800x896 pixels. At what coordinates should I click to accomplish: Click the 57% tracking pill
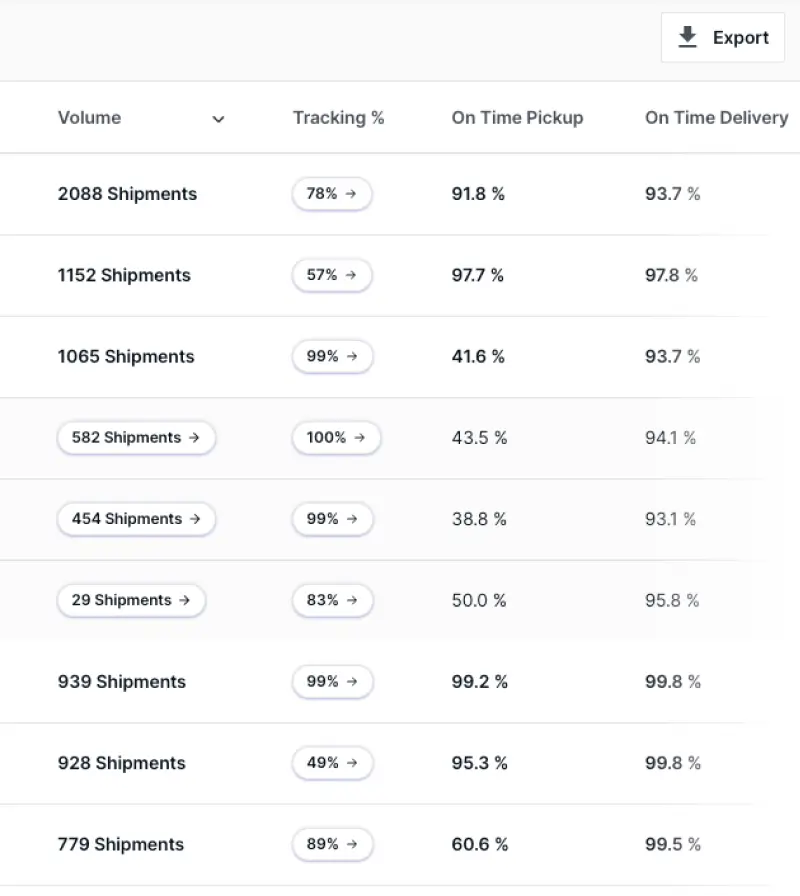point(332,275)
